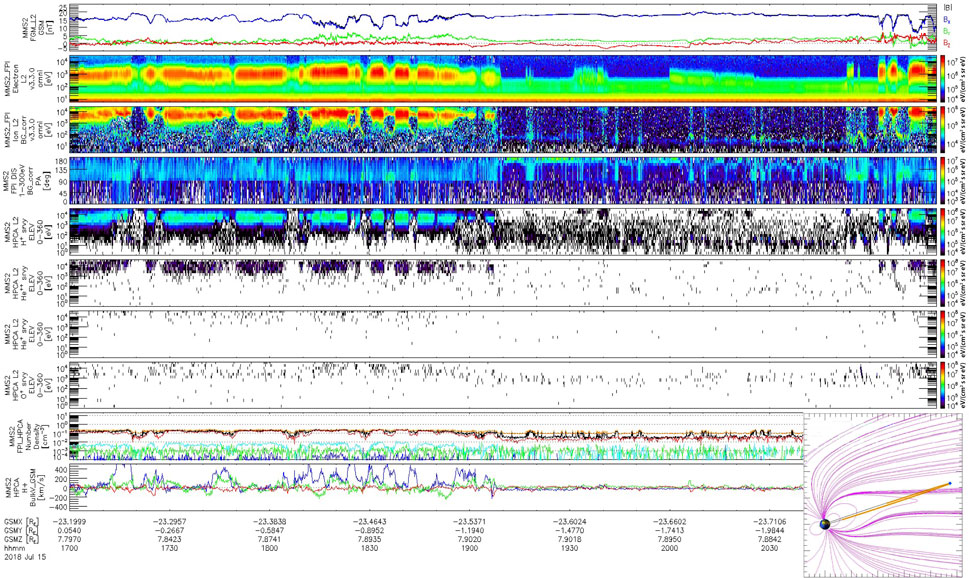Click the red Bz legend label
This screenshot has width=969, height=578.
(945, 44)
